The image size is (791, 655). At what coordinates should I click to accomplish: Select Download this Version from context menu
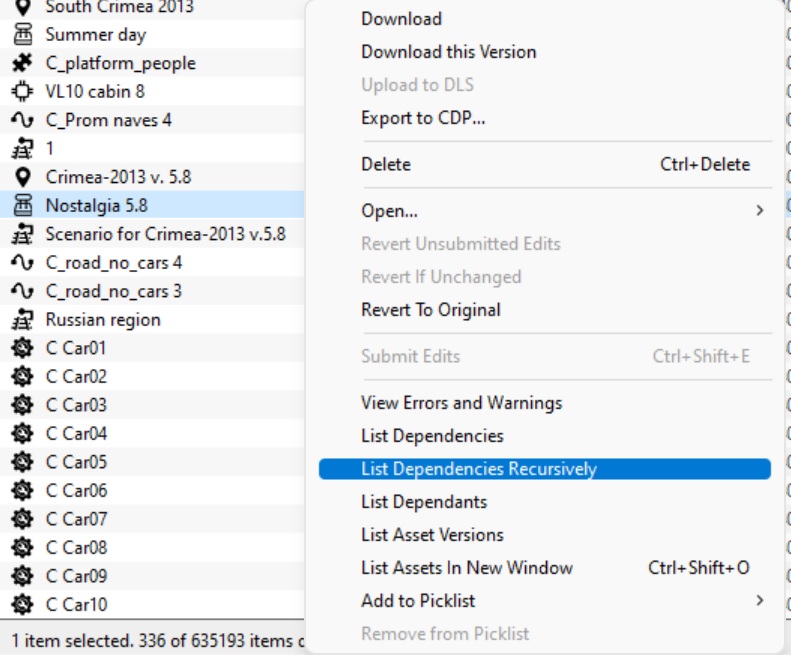point(448,52)
